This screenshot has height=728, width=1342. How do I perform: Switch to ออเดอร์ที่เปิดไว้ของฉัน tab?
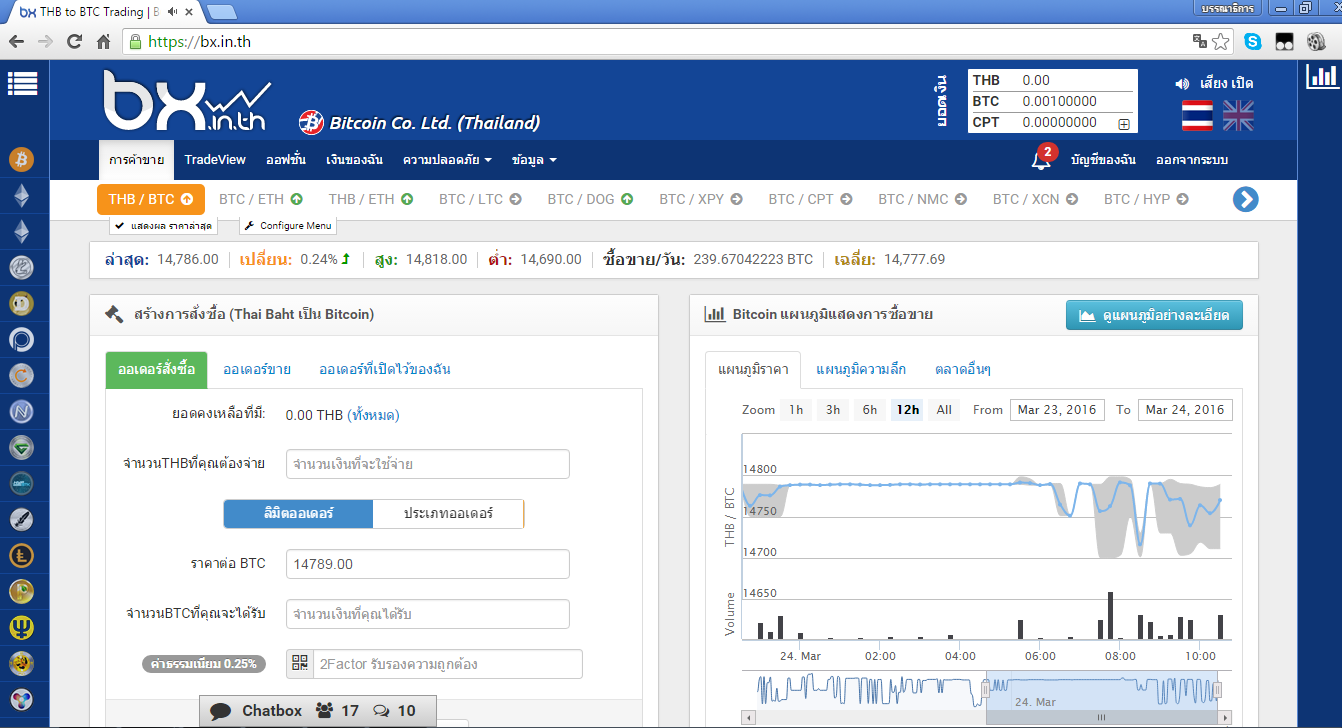coord(384,370)
